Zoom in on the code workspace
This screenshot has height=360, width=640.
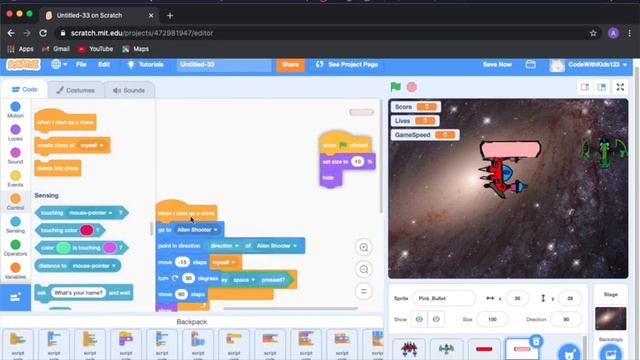[364, 247]
